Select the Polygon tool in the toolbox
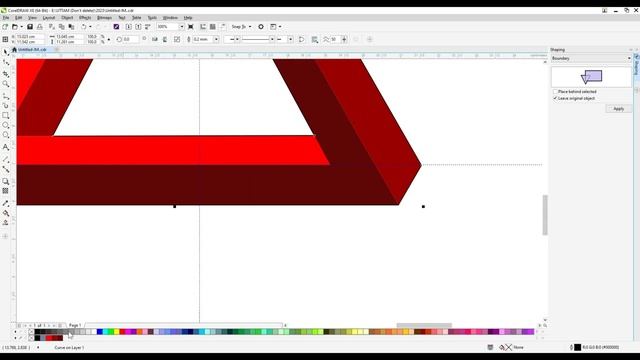The height and width of the screenshot is (360, 640). (x=6, y=135)
